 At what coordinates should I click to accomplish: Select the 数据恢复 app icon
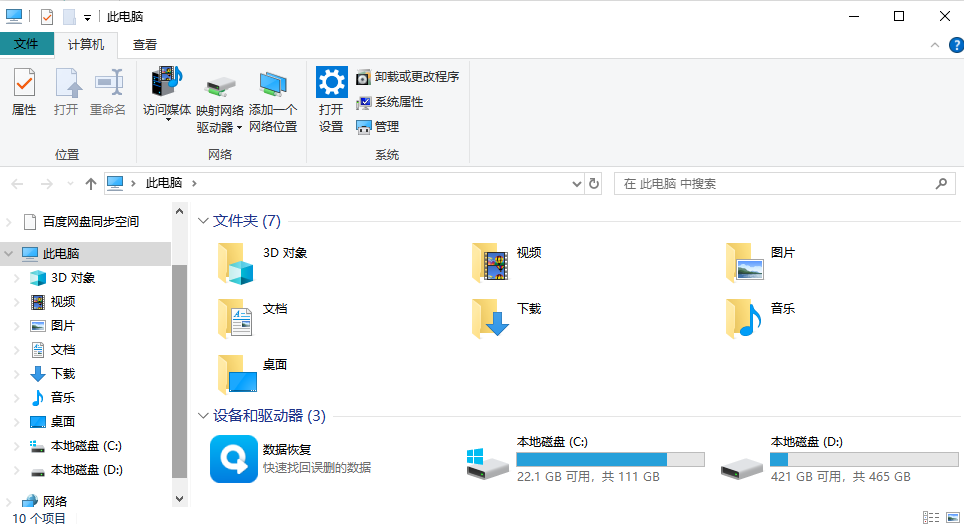pos(234,459)
